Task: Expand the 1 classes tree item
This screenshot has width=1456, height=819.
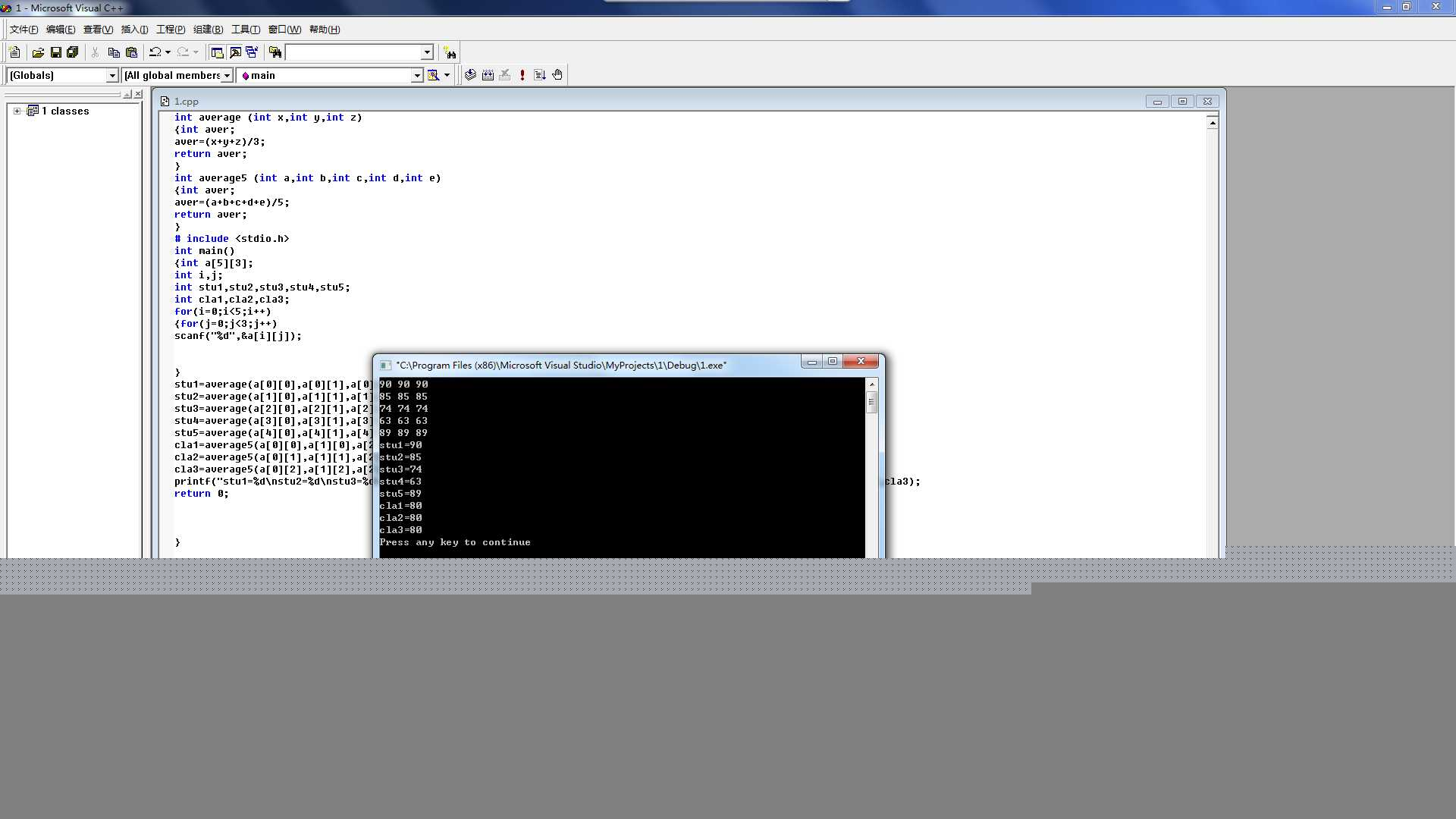Action: pyautogui.click(x=15, y=110)
